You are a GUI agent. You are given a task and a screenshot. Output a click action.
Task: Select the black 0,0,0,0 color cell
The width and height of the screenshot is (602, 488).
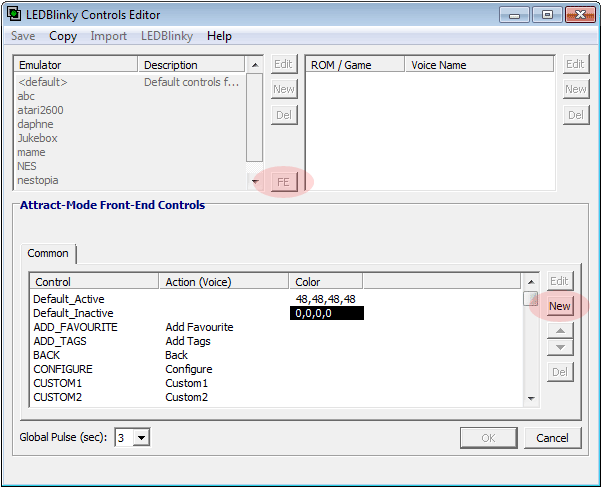[327, 313]
